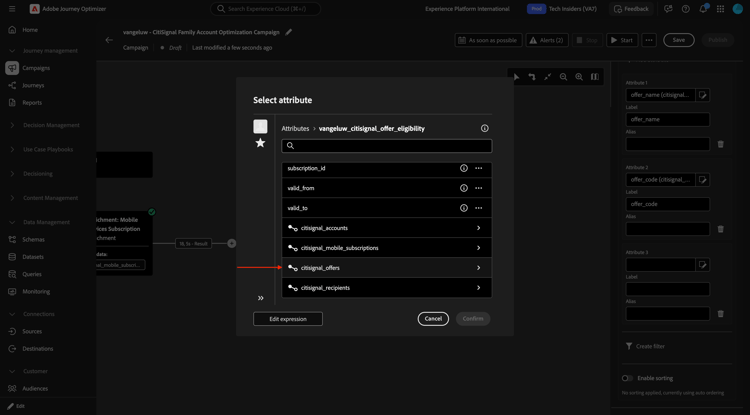The height and width of the screenshot is (415, 750).
Task: Click the attribute search field
Action: click(x=386, y=146)
